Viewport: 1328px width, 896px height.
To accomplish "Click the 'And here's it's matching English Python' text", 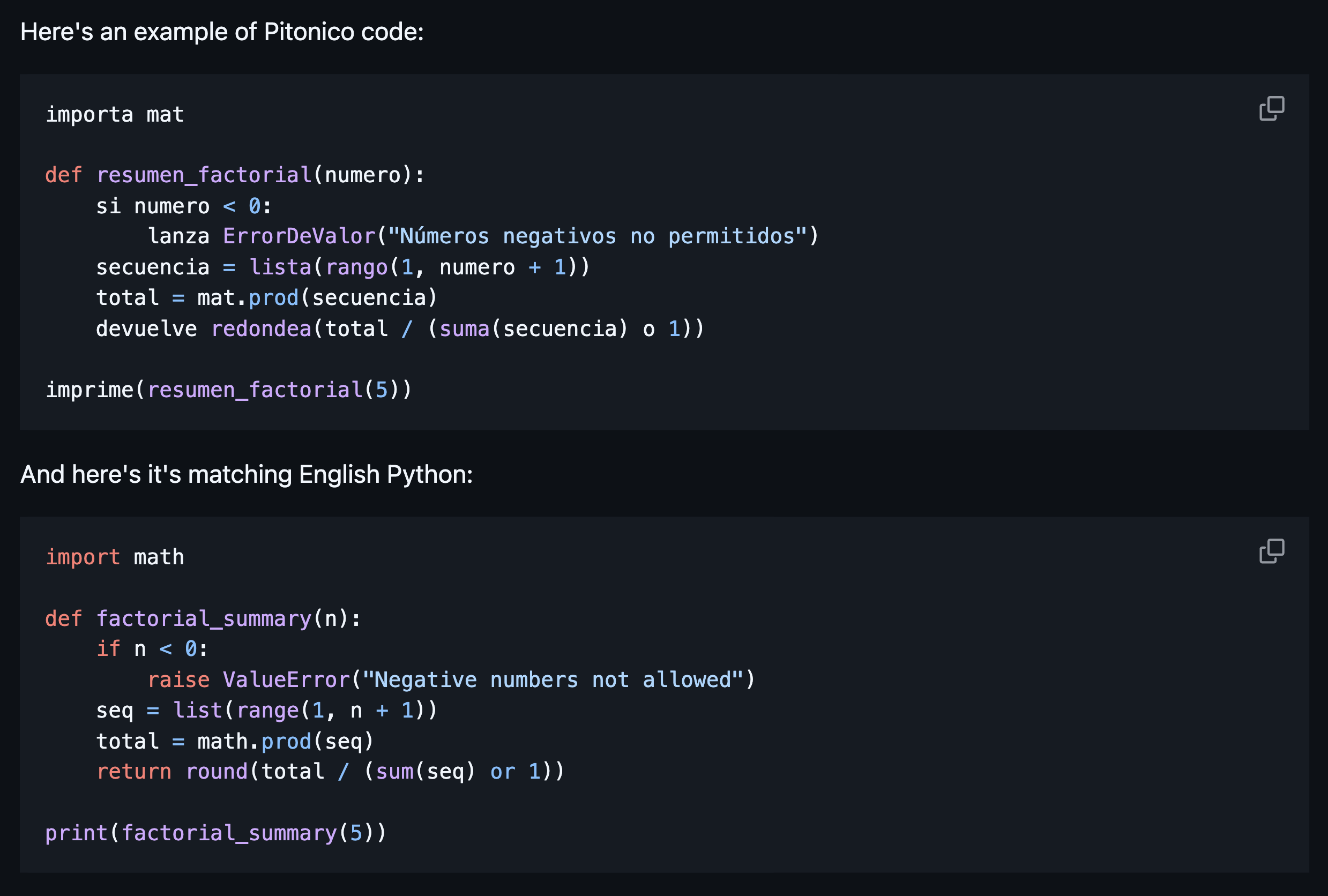I will tap(247, 474).
